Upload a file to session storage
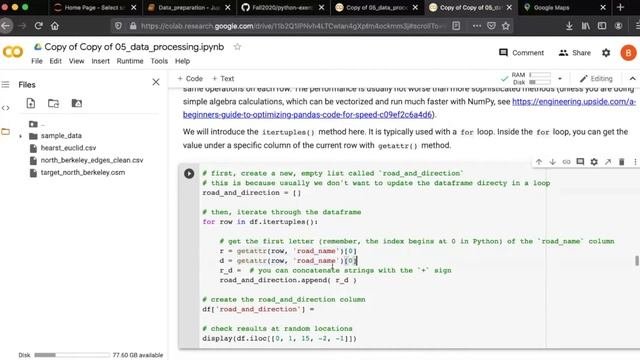Image resolution: width=640 pixels, height=360 pixels. [31, 103]
